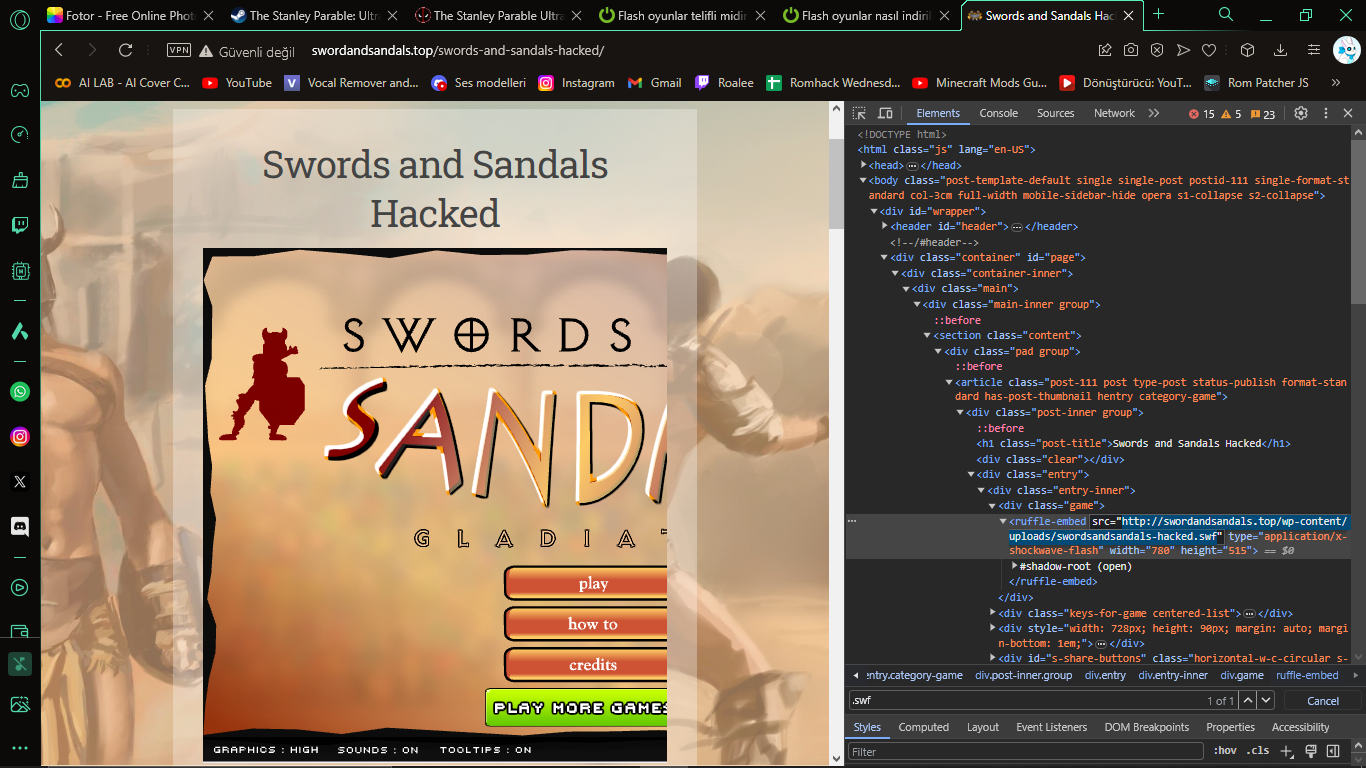
Task: Reload the current page
Action: pos(126,50)
